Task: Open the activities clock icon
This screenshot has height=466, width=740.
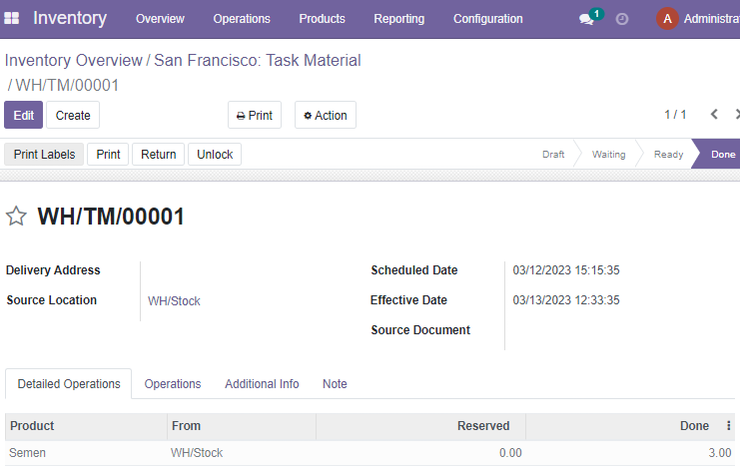Action: click(622, 19)
